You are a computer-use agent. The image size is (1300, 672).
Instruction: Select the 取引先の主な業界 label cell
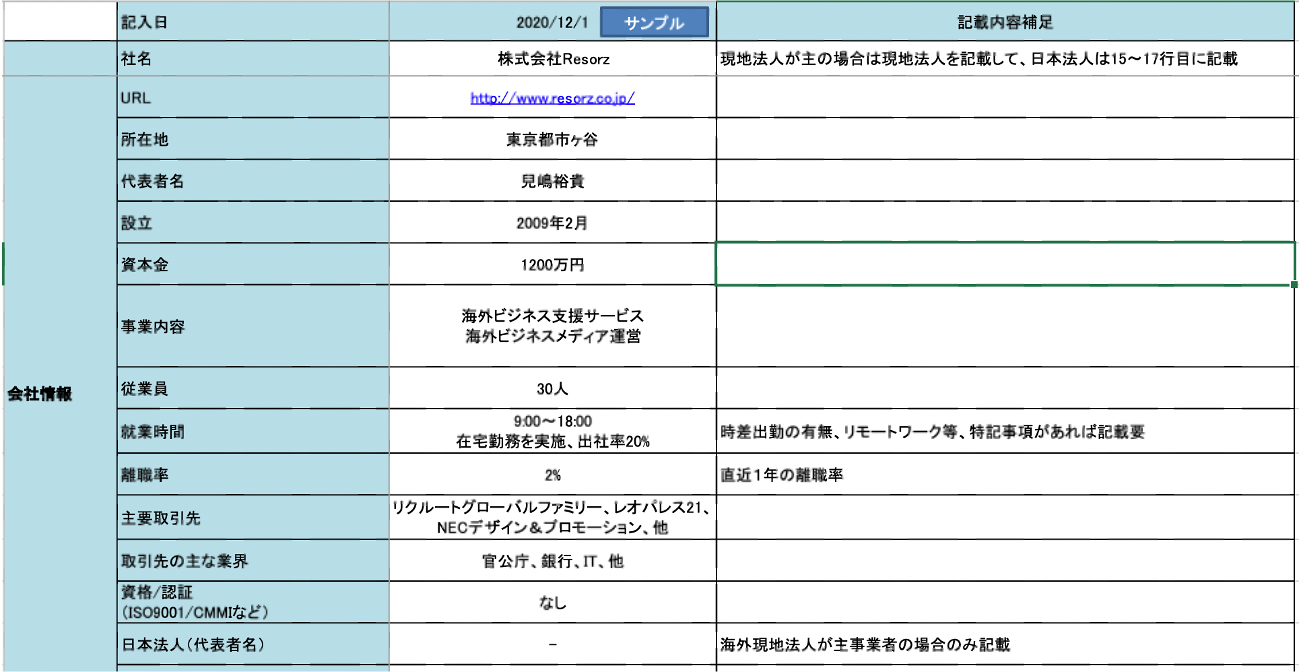(252, 561)
